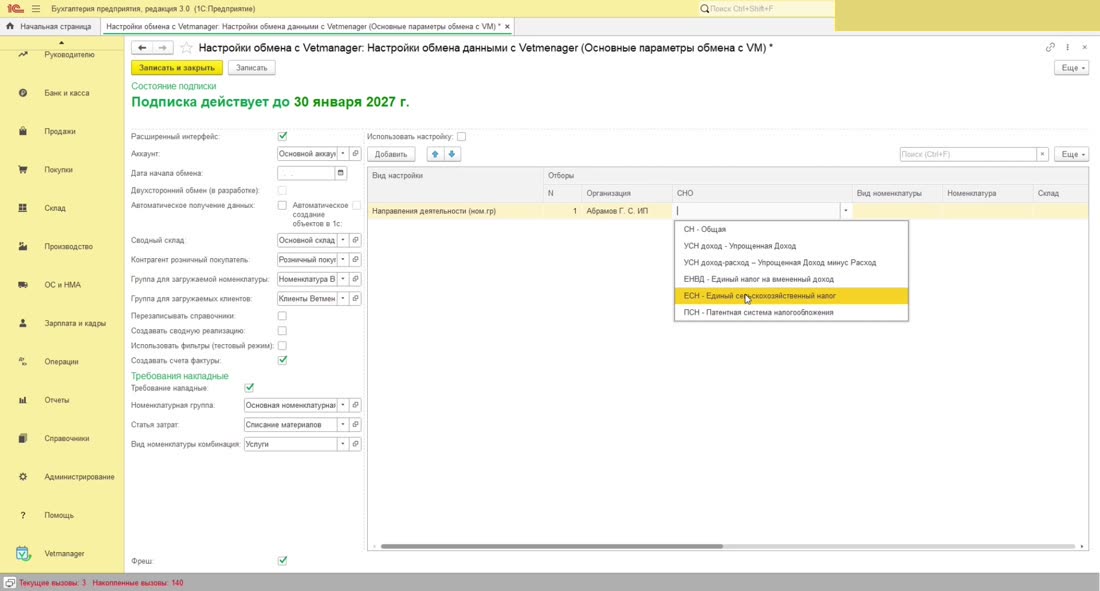
Task: Click the Записать button
Action: click(251, 68)
